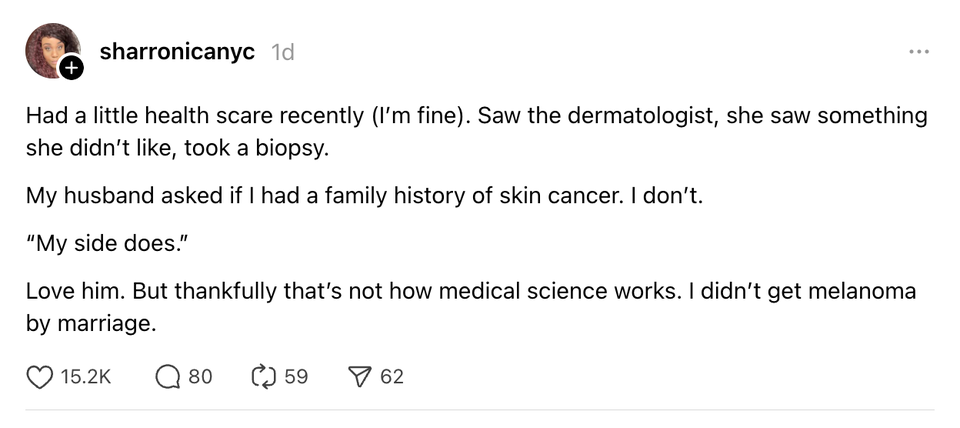
Task: Click the text 'by marriage.' ending the post
Action: 92,325
